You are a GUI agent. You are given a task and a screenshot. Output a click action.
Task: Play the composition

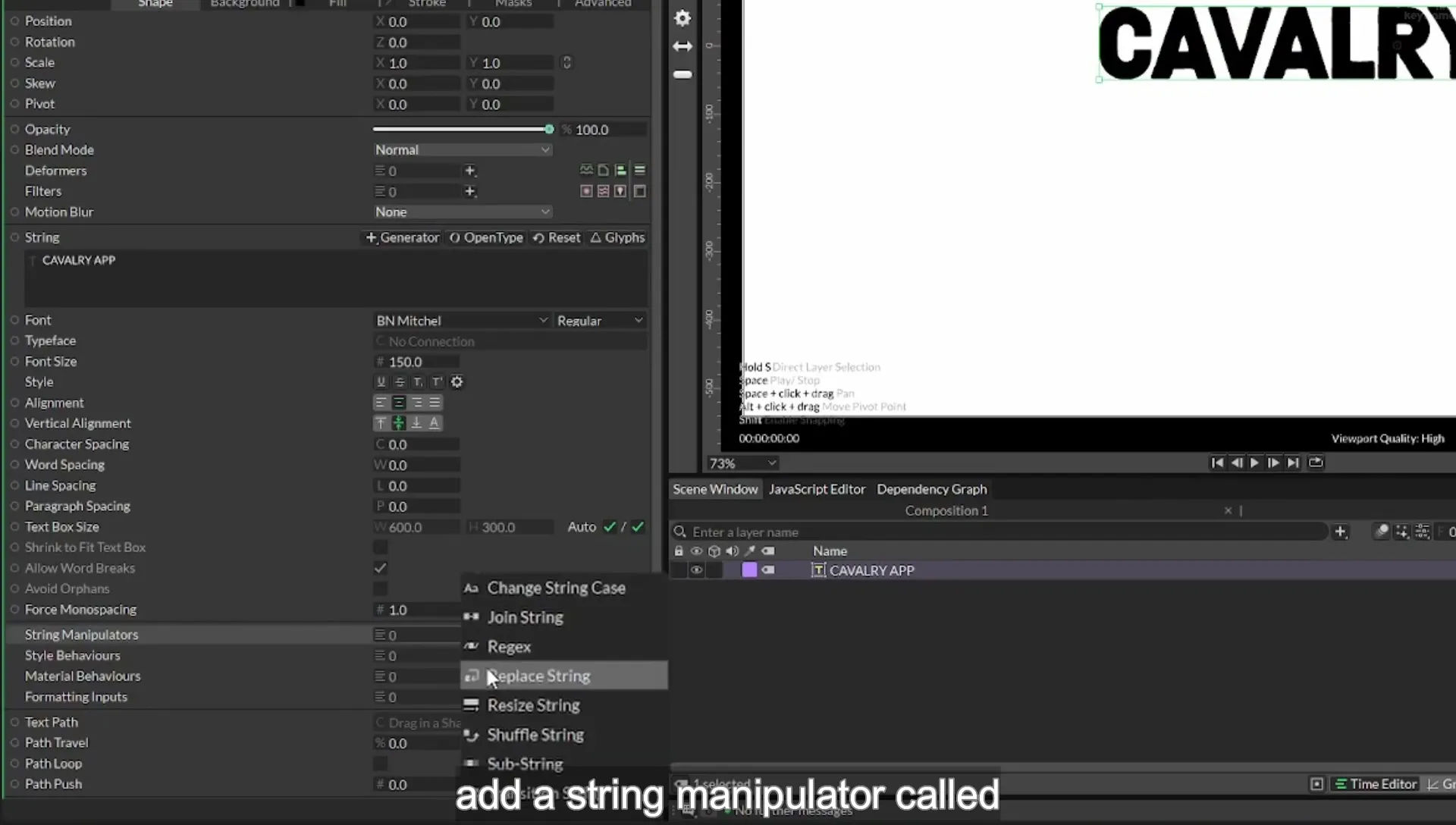[x=1254, y=463]
